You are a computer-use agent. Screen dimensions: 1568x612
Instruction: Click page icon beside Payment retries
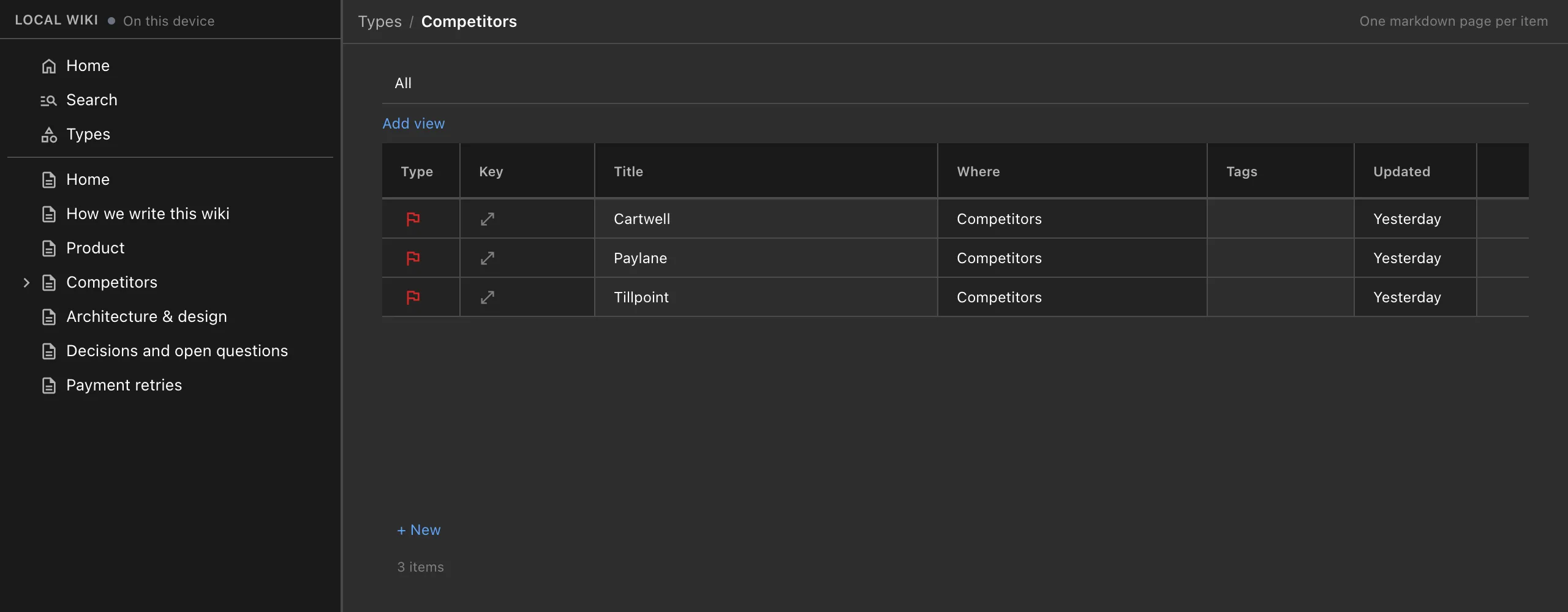49,386
